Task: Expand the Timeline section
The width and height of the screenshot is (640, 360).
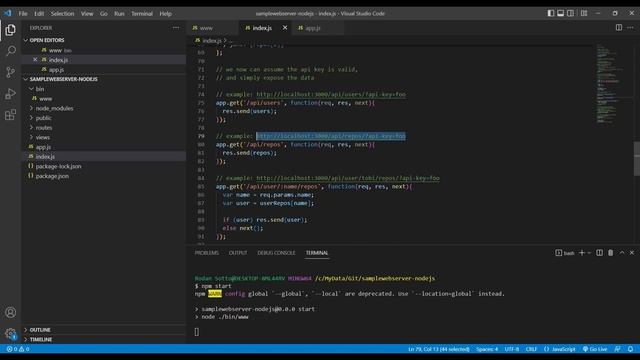Action: click(104, 339)
